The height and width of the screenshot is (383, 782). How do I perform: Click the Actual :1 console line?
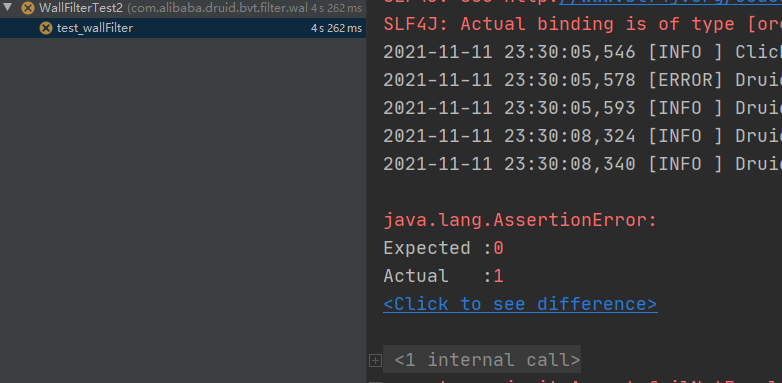(x=443, y=276)
